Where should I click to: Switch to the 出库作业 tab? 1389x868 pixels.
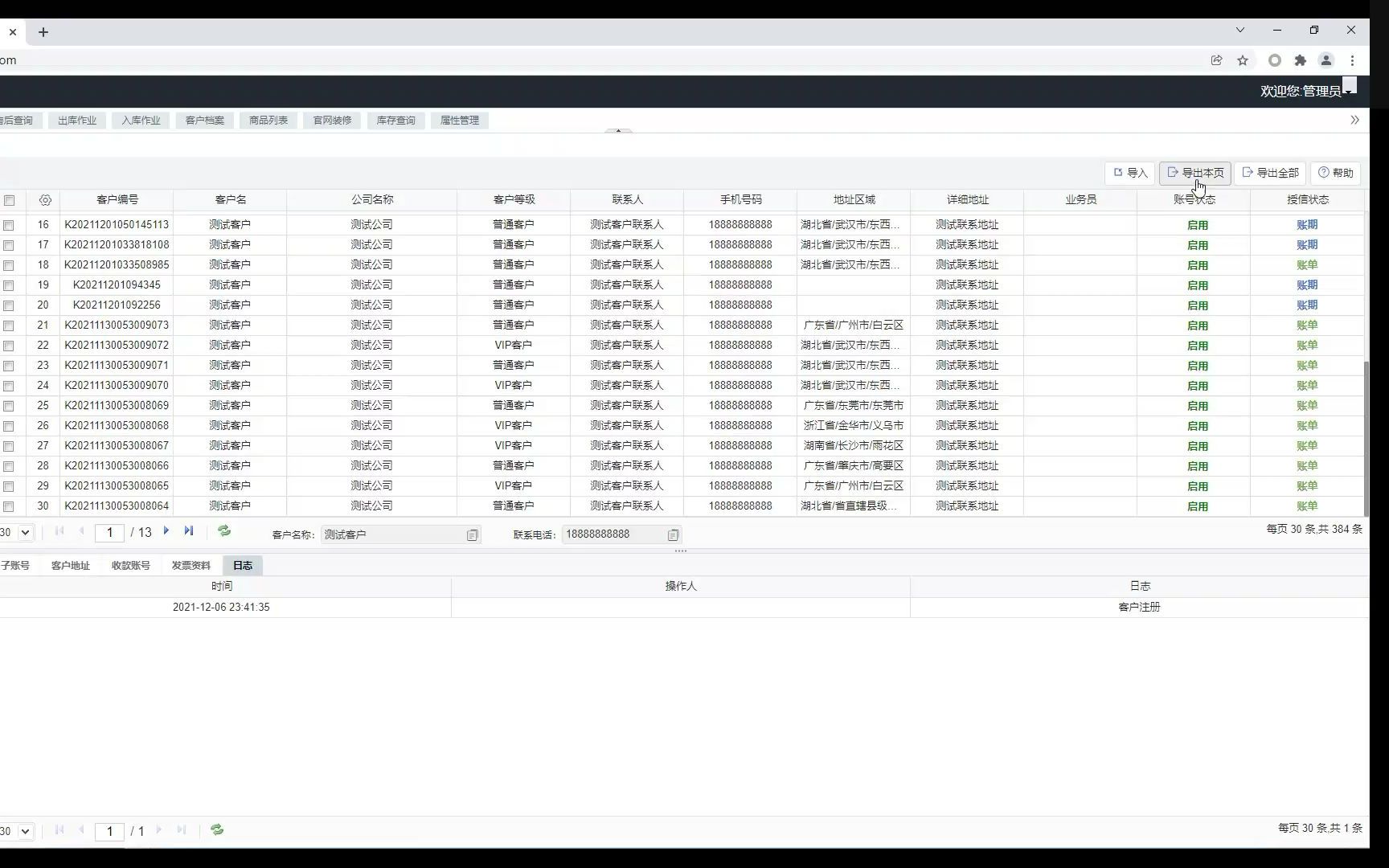click(77, 121)
